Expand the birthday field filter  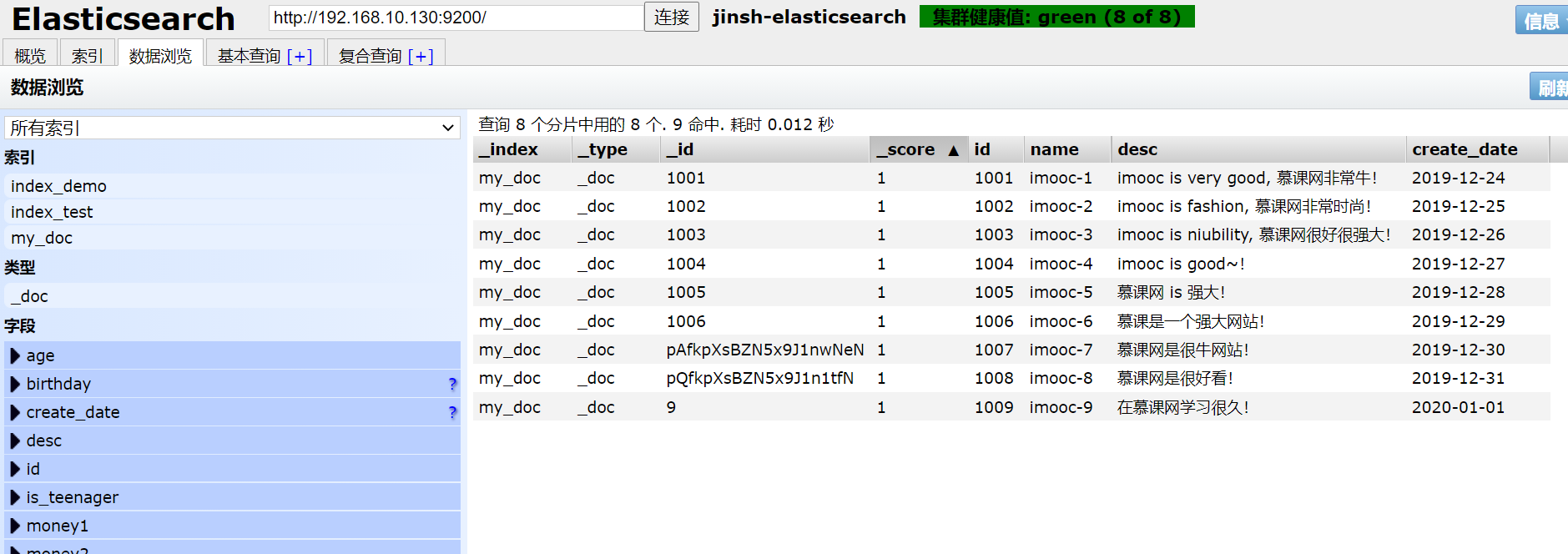(15, 384)
